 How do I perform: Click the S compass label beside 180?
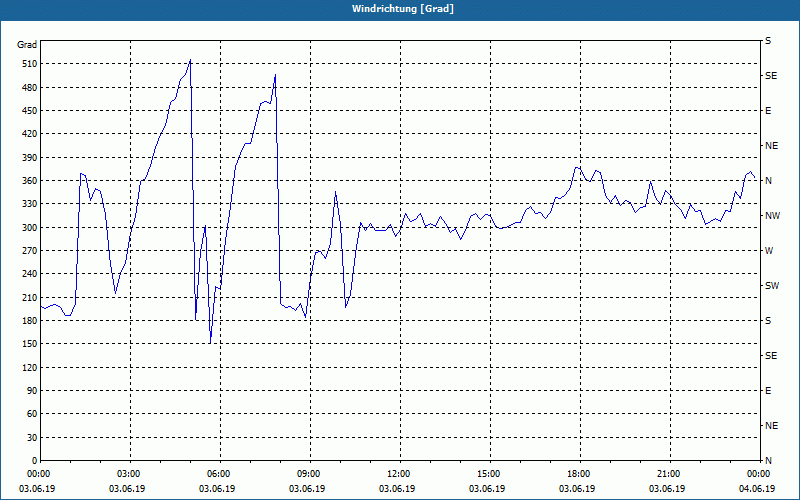tap(768, 321)
